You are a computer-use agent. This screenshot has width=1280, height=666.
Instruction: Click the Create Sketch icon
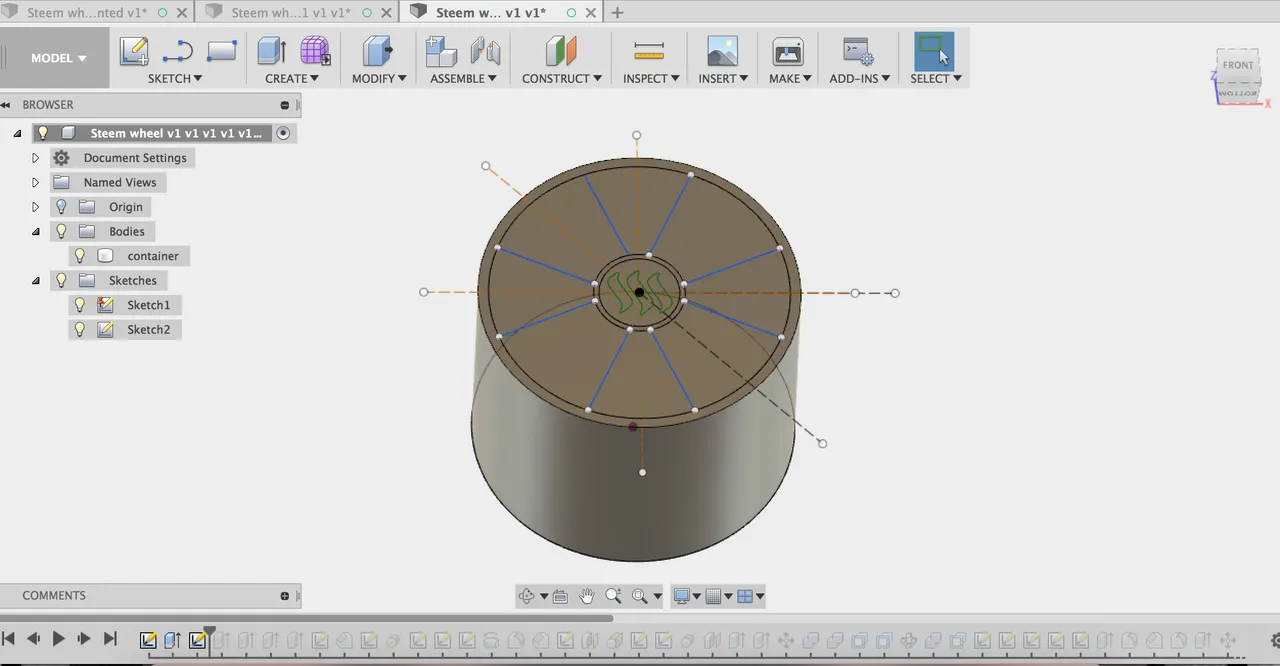pyautogui.click(x=134, y=51)
